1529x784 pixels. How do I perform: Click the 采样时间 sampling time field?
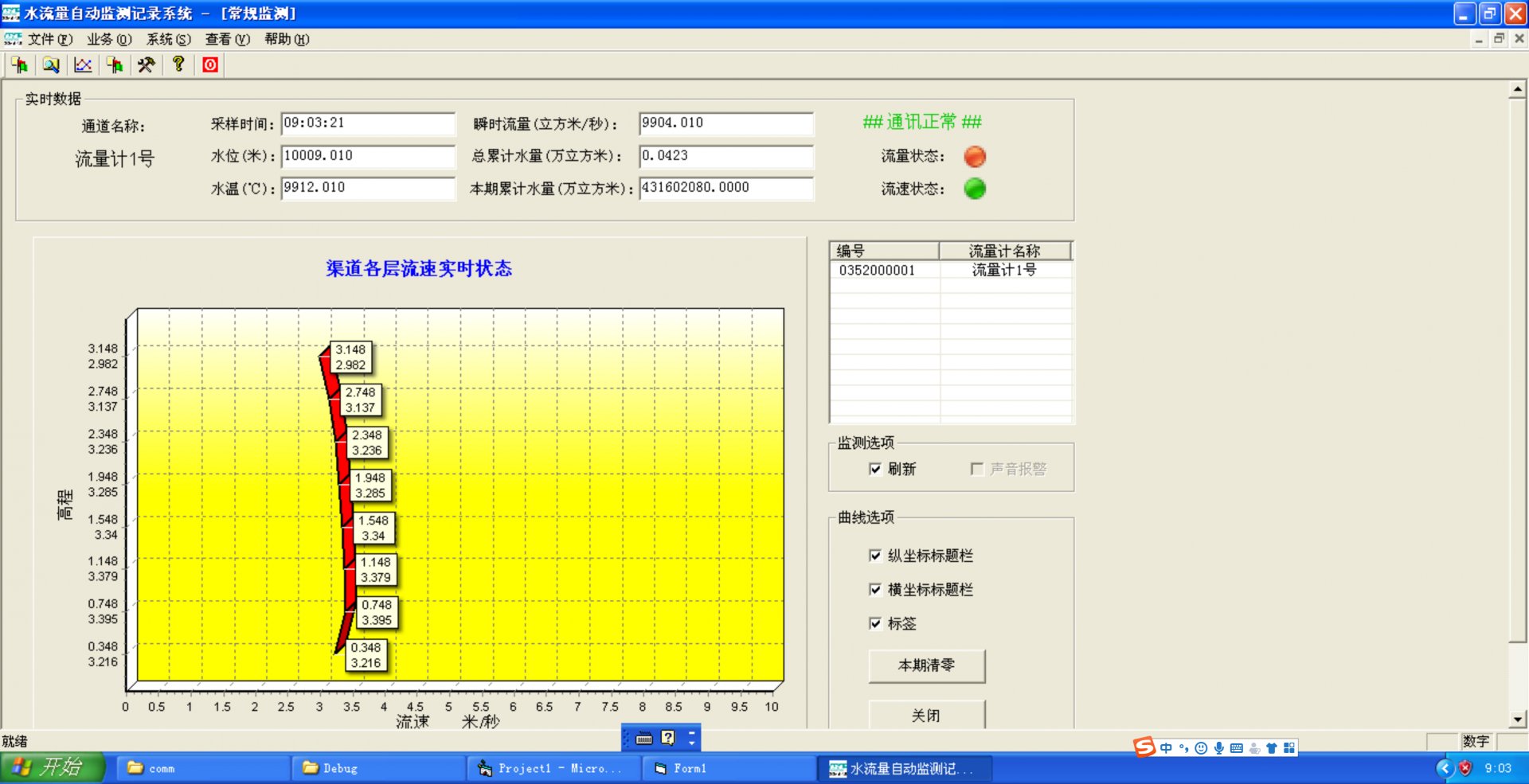click(x=368, y=123)
